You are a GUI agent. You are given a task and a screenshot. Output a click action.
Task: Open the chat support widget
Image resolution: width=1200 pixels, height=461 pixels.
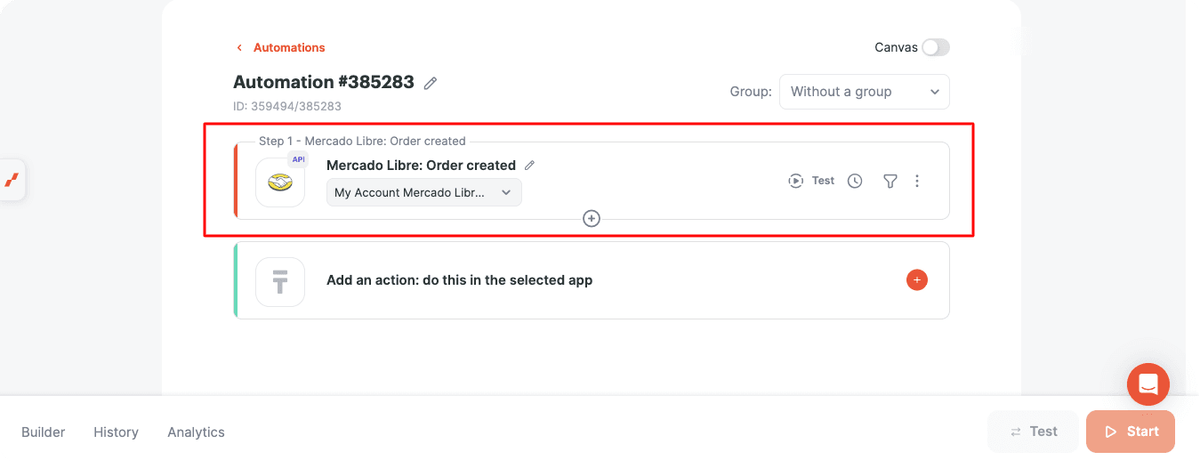1148,384
